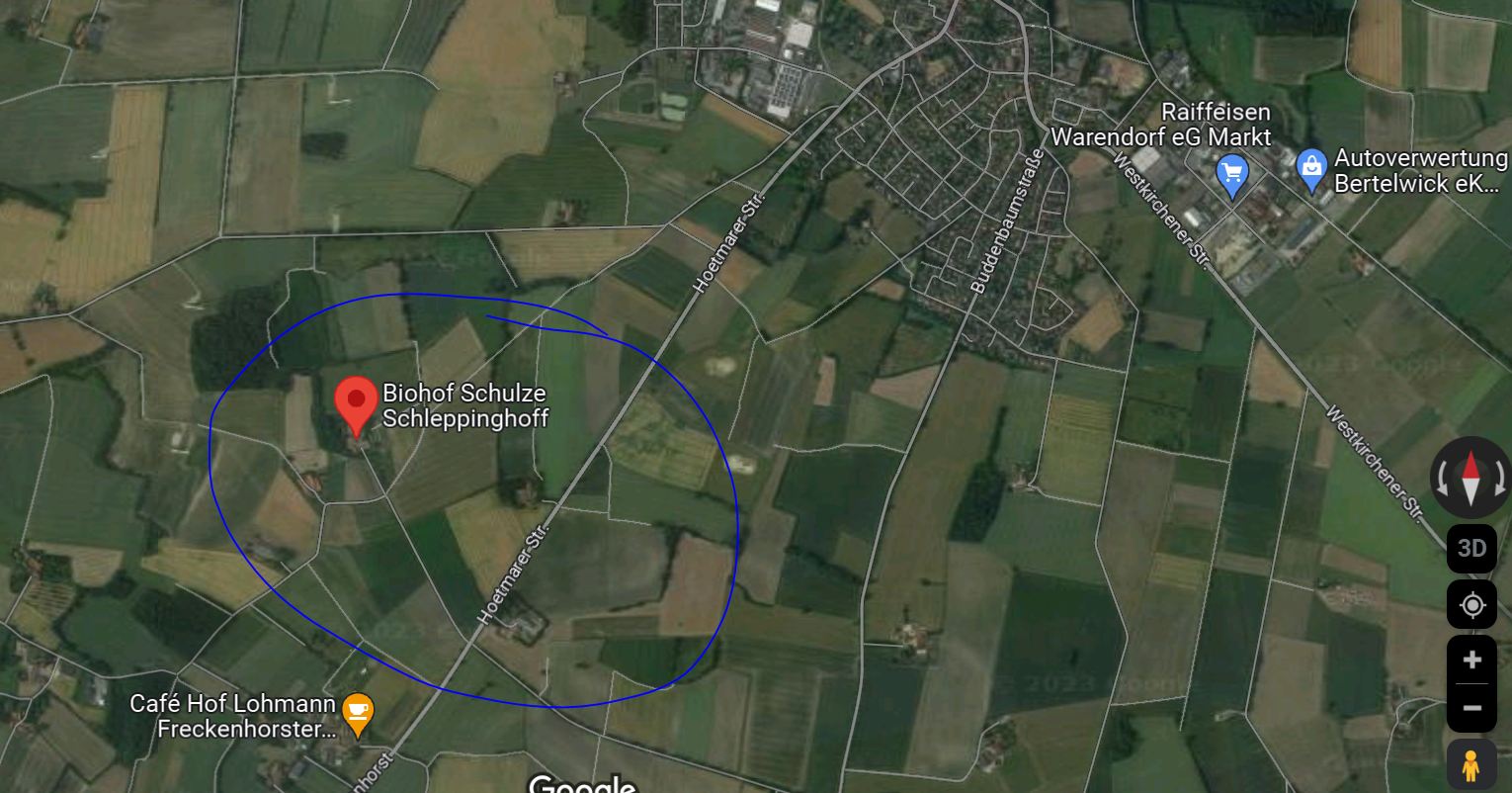Center map on my location
1512x793 pixels.
(1472, 605)
